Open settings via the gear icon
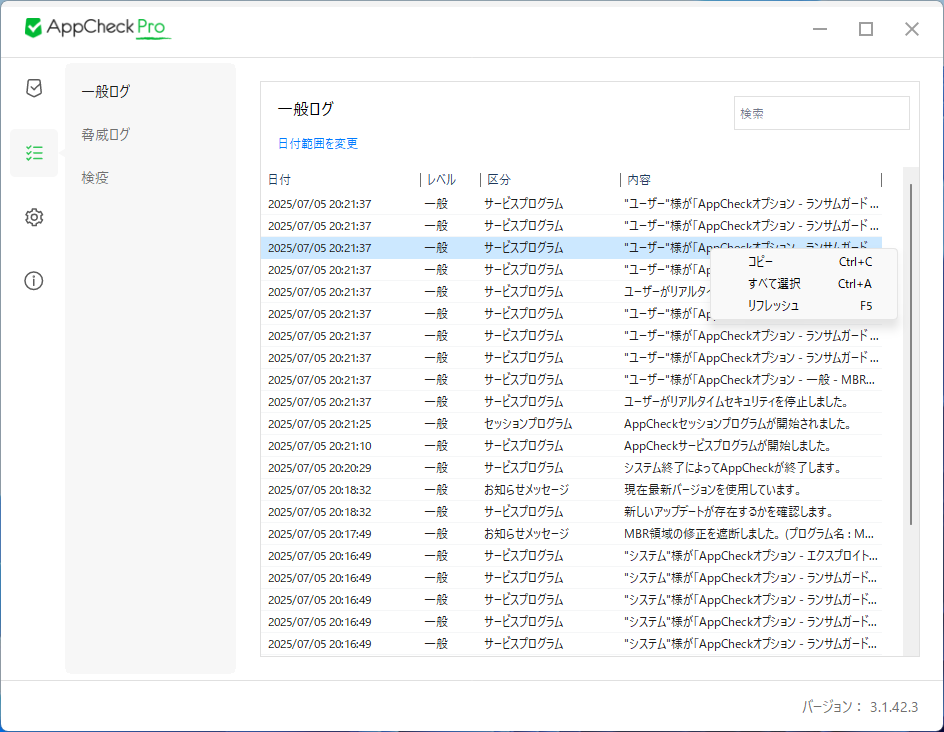The width and height of the screenshot is (944, 732). click(34, 217)
